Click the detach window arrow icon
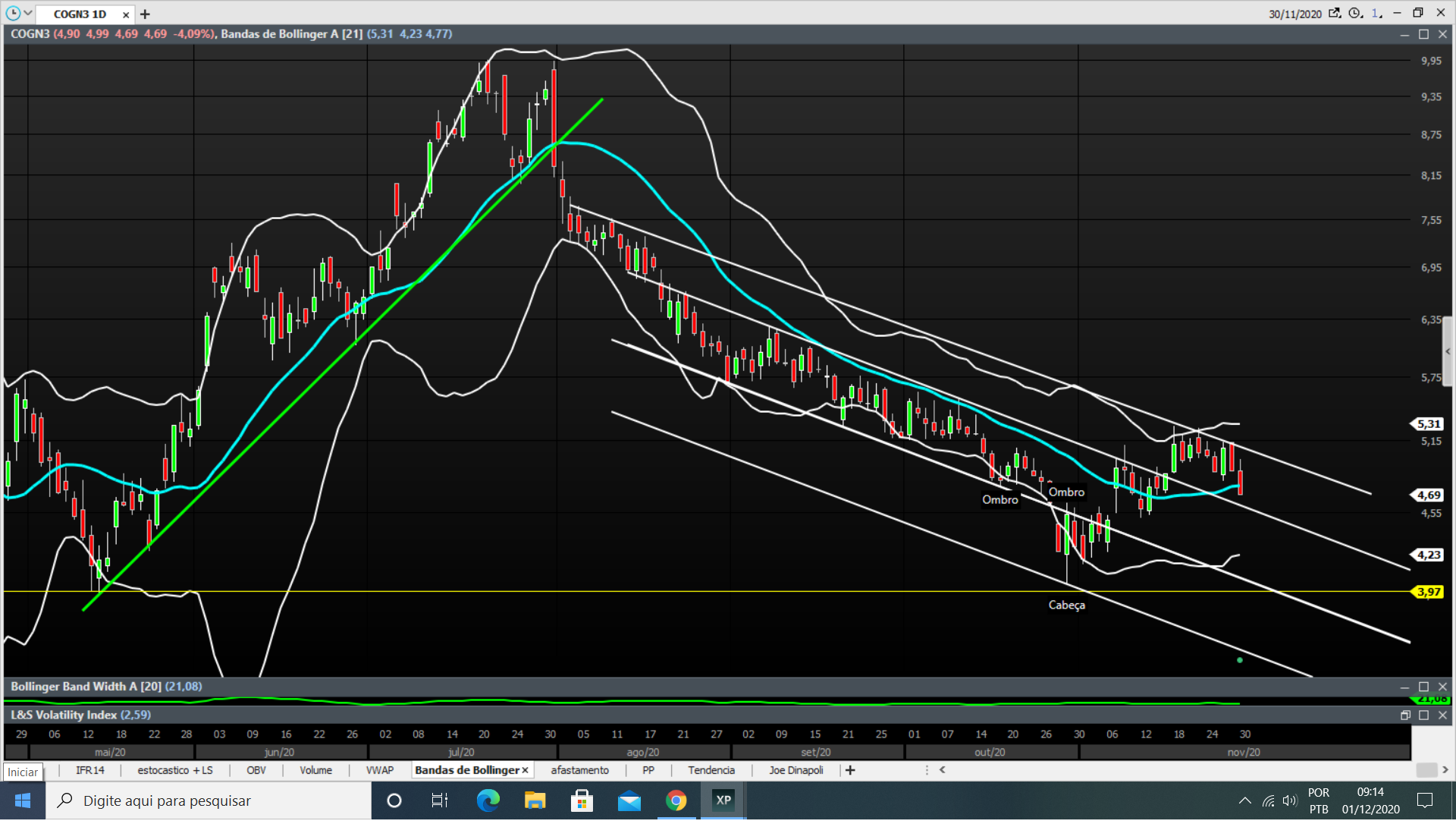The width and height of the screenshot is (1456, 824). (1335, 14)
